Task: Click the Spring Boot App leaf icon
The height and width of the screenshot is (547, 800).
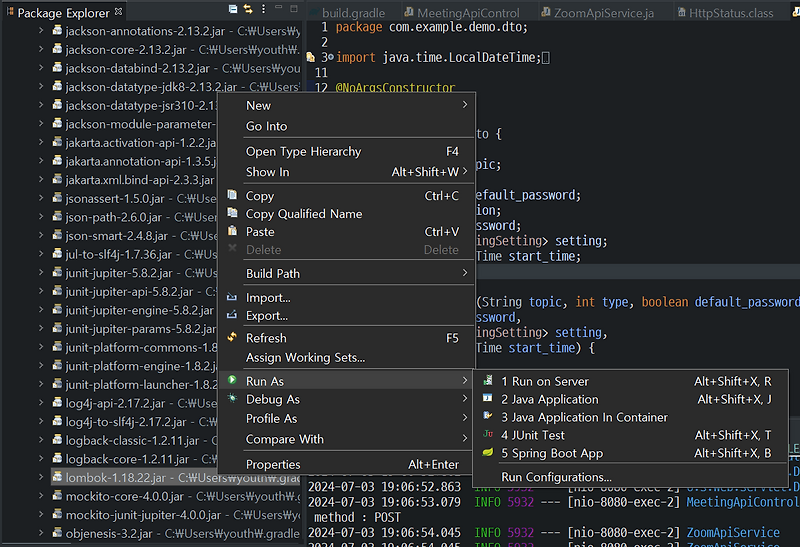Action: tap(487, 454)
